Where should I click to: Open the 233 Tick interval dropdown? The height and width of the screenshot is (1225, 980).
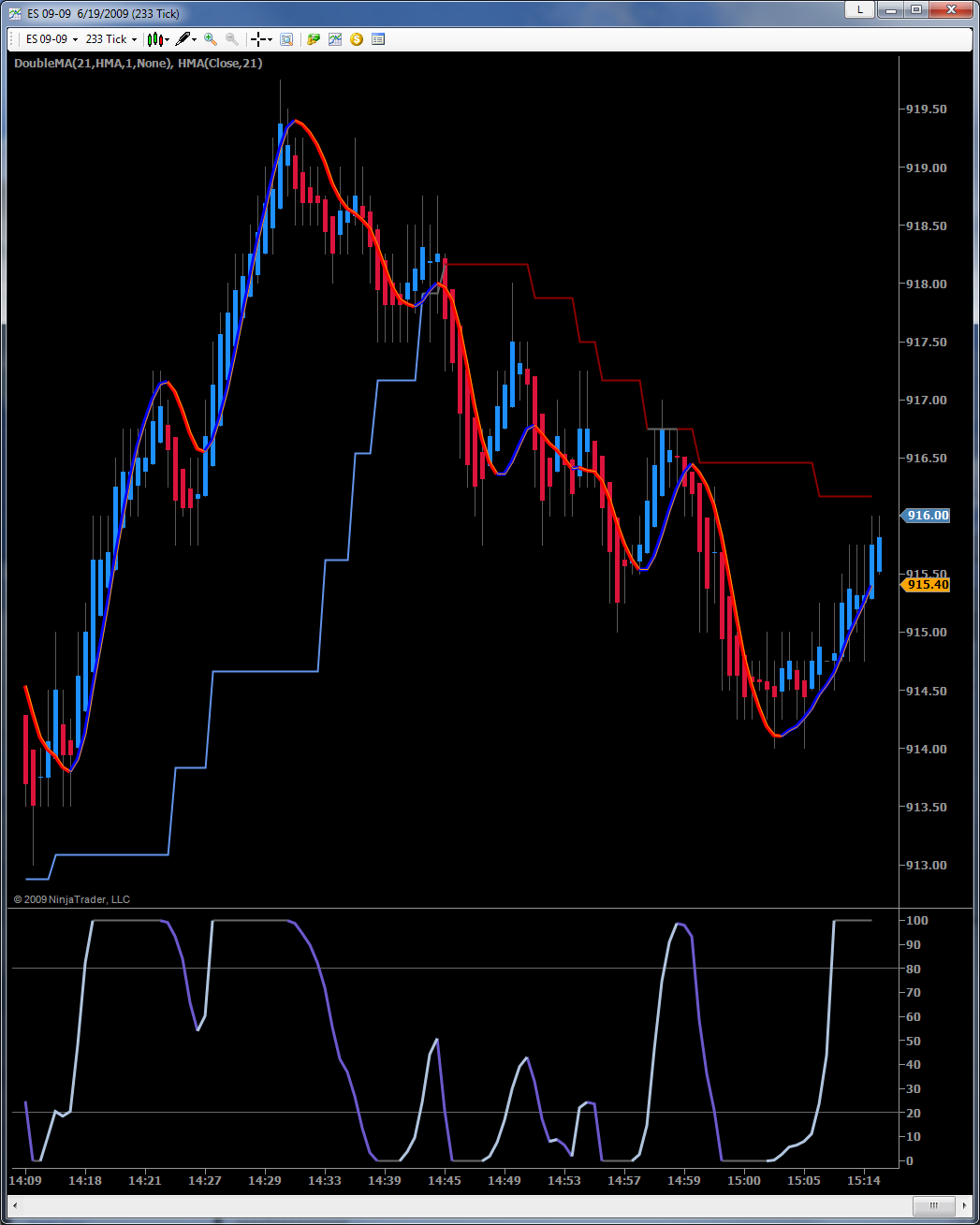[110, 39]
